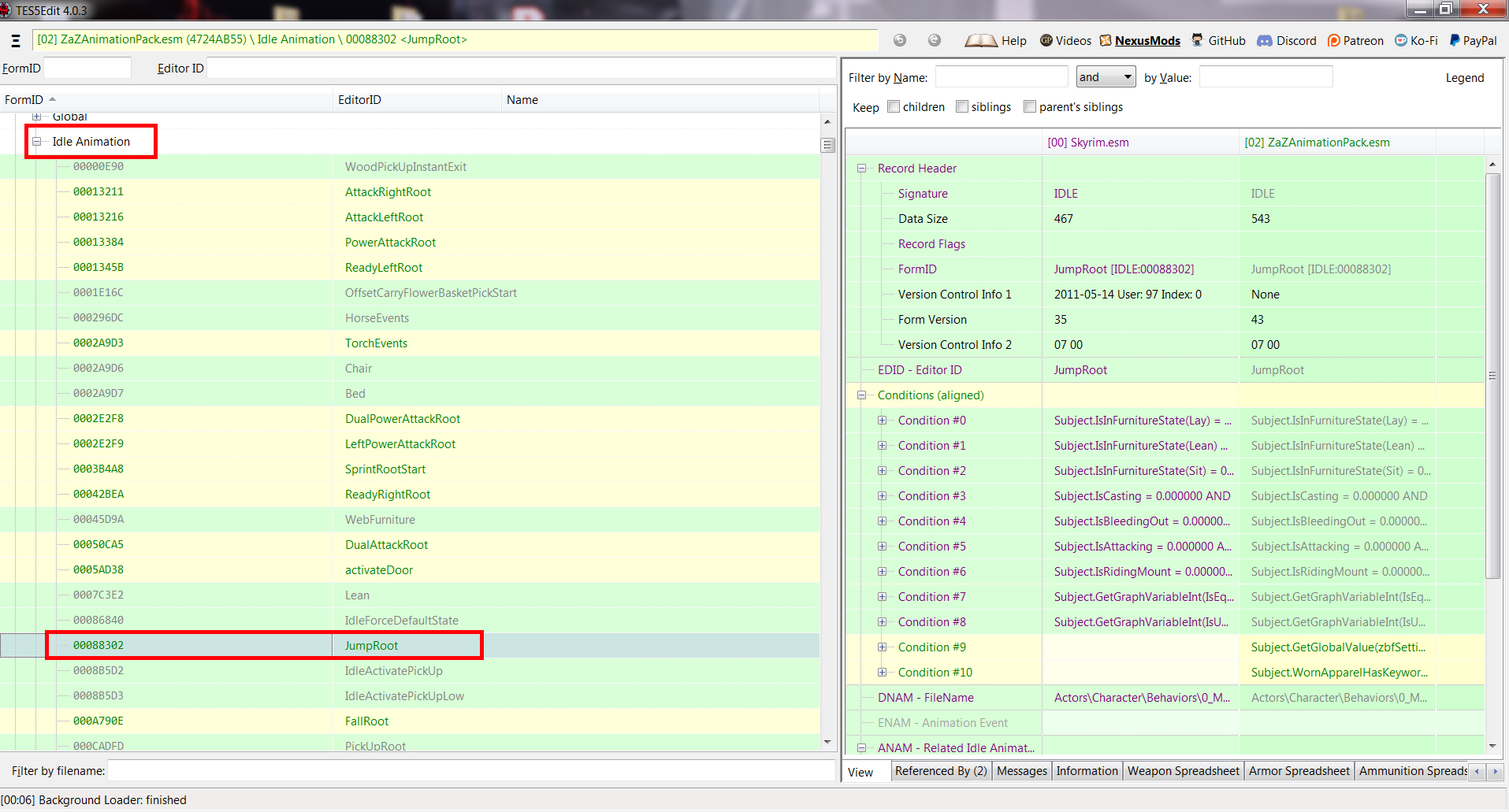The image size is (1509, 812).
Task: Switch to Weapon Spreadsheet tab
Action: [1184, 771]
